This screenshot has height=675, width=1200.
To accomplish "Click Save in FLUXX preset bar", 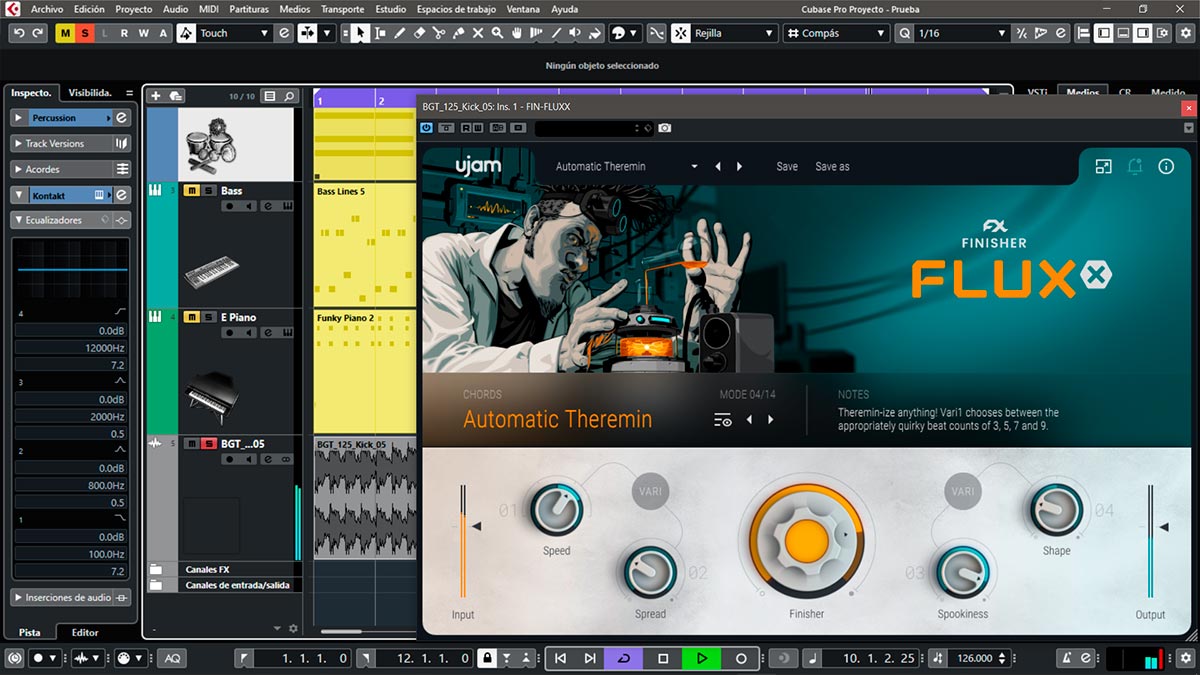I will click(787, 166).
